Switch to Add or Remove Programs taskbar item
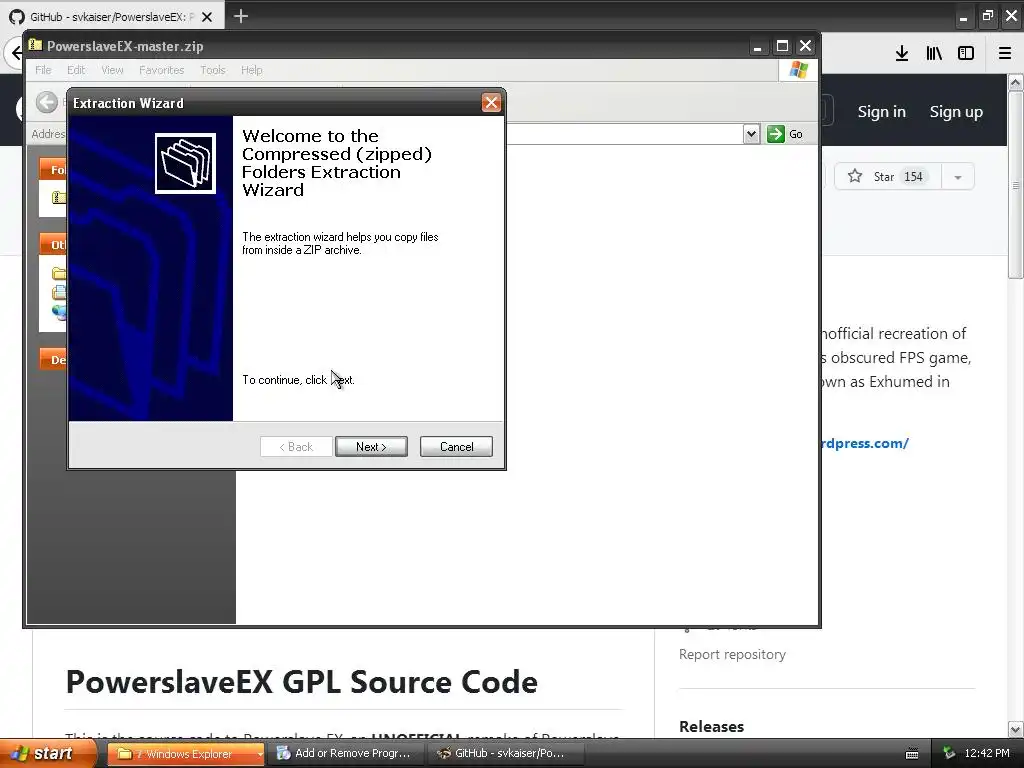This screenshot has height=768, width=1024. (345, 754)
